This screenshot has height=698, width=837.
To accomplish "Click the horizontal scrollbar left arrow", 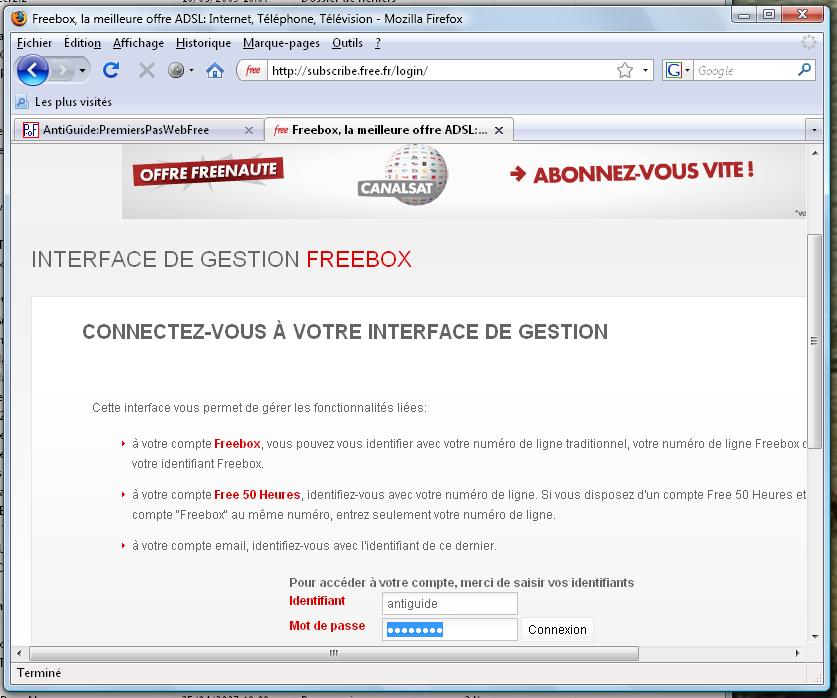I will point(19,653).
